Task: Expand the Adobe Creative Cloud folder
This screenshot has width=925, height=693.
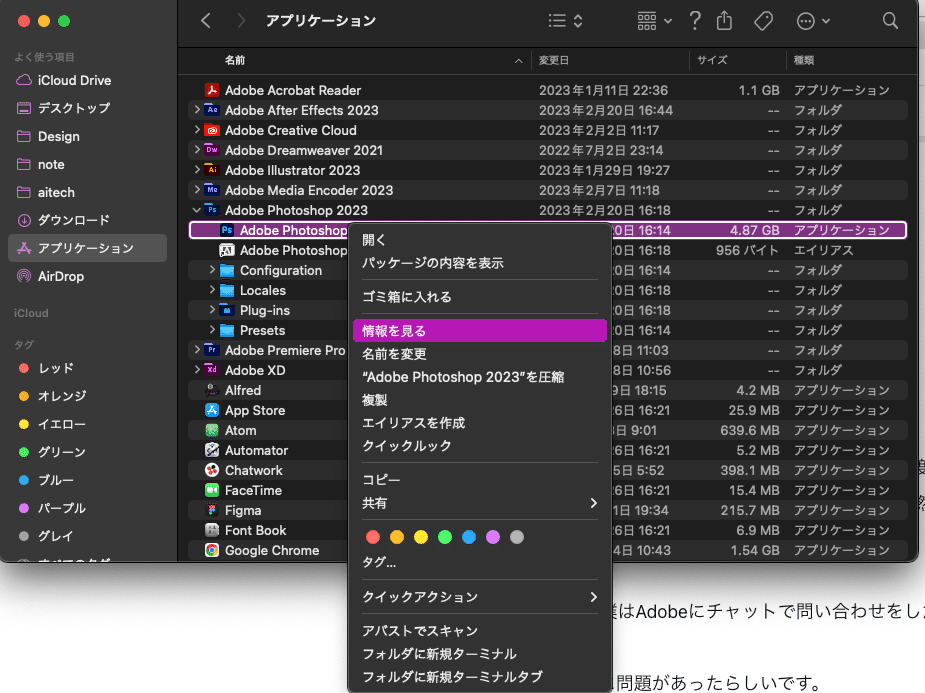Action: pos(196,130)
